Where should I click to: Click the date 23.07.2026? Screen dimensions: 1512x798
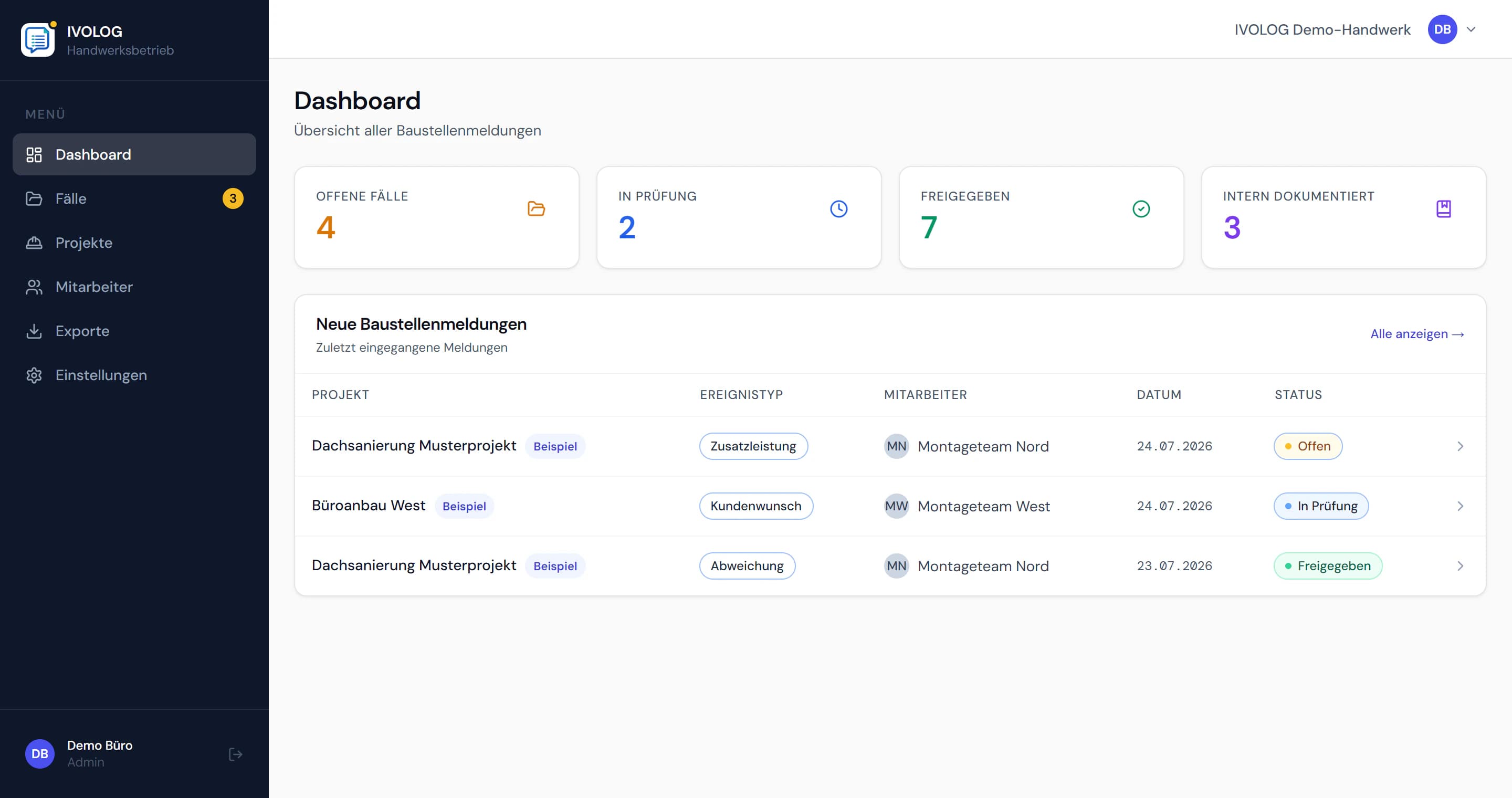click(x=1174, y=566)
